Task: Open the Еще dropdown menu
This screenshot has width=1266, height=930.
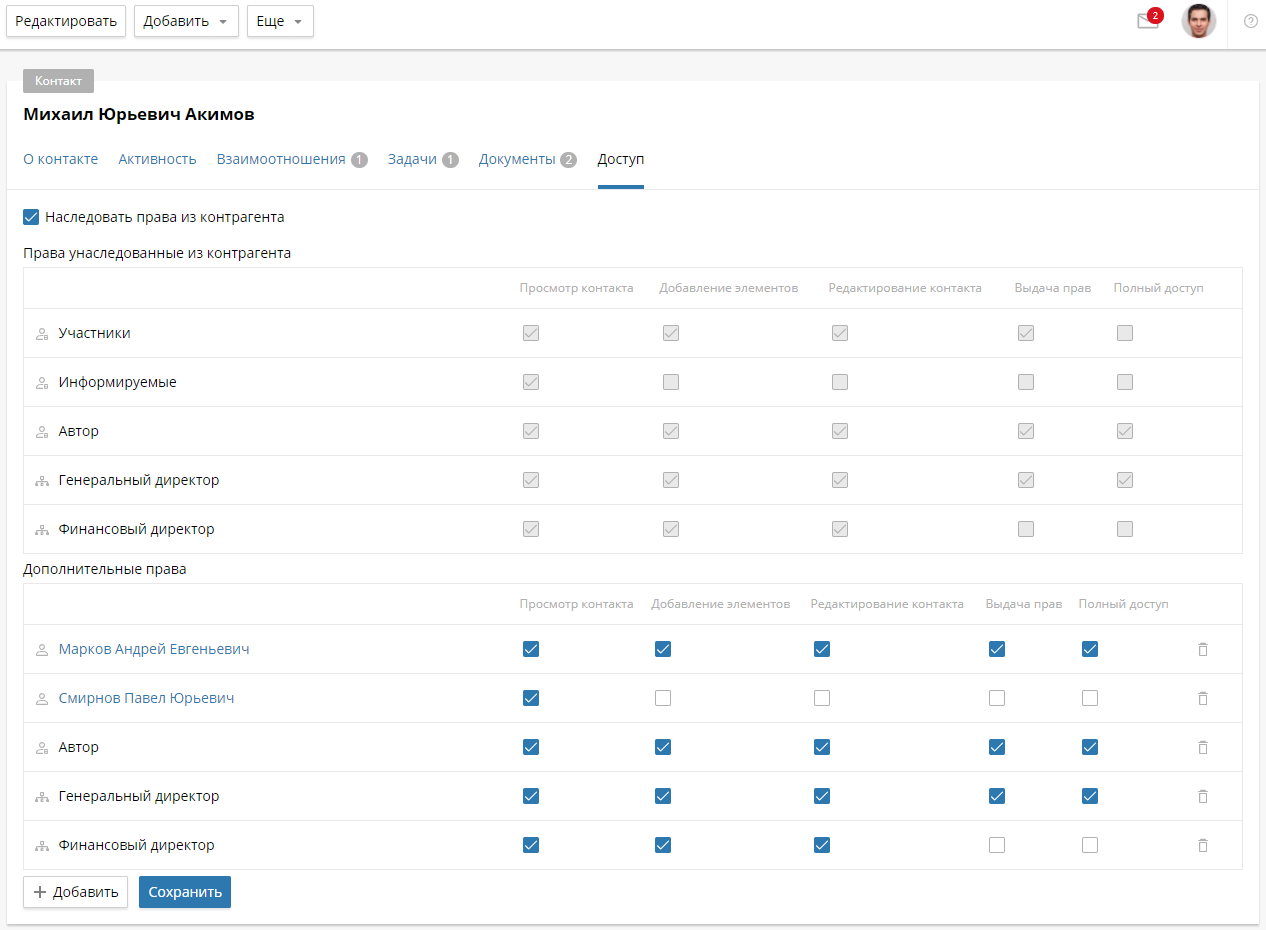Action: tap(280, 21)
